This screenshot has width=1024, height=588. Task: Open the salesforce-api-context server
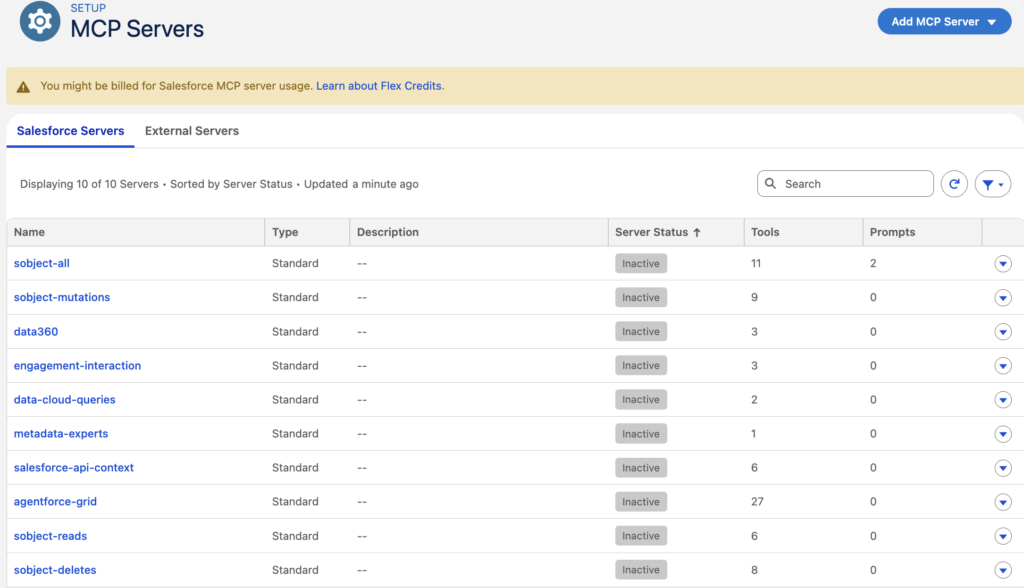74,468
